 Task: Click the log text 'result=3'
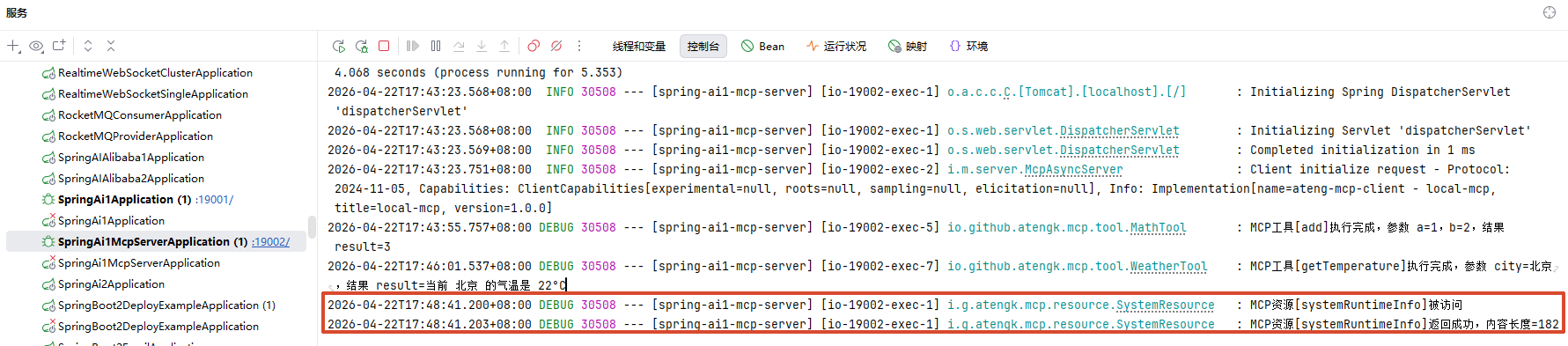(363, 247)
